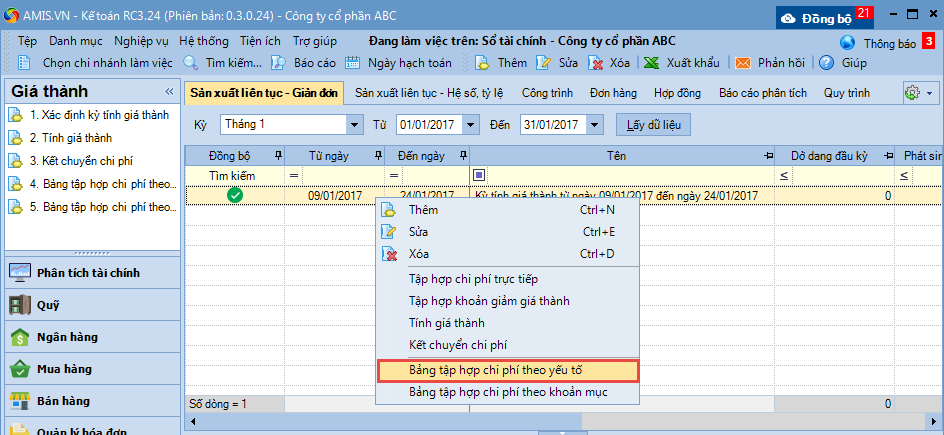Collapse the Giá thành sidebar panel
Screen dimensions: 944x435
169,91
